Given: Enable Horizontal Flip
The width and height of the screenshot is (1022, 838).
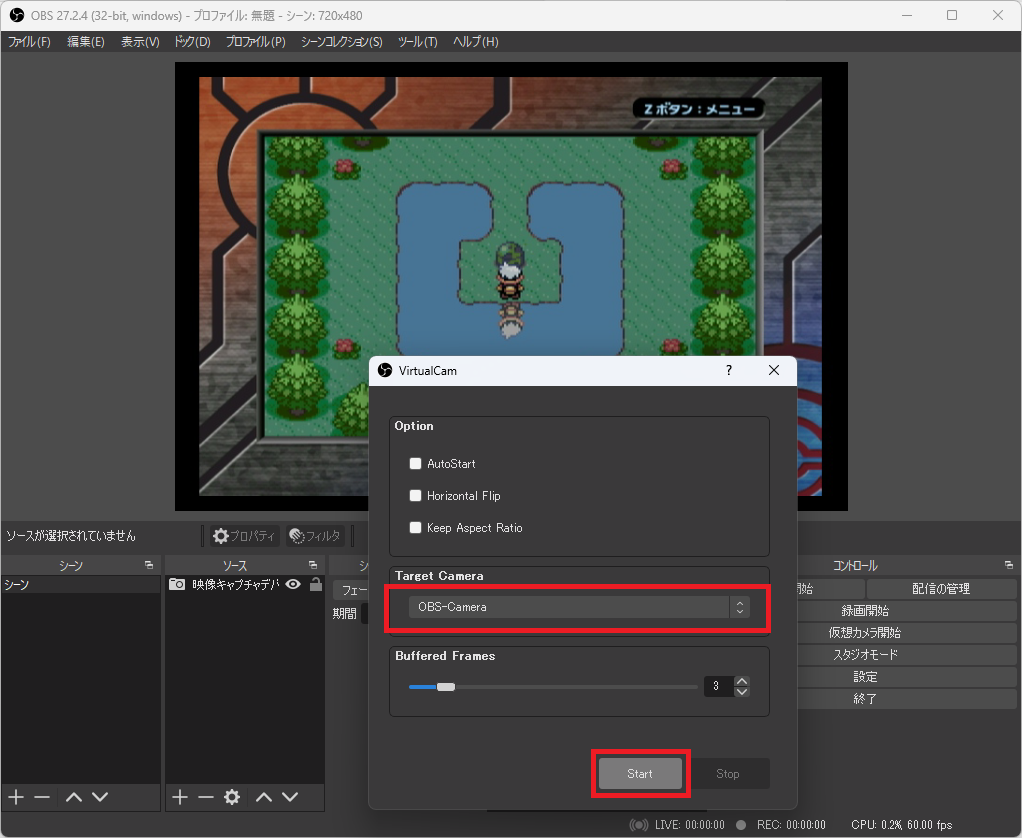Looking at the screenshot, I should point(415,495).
